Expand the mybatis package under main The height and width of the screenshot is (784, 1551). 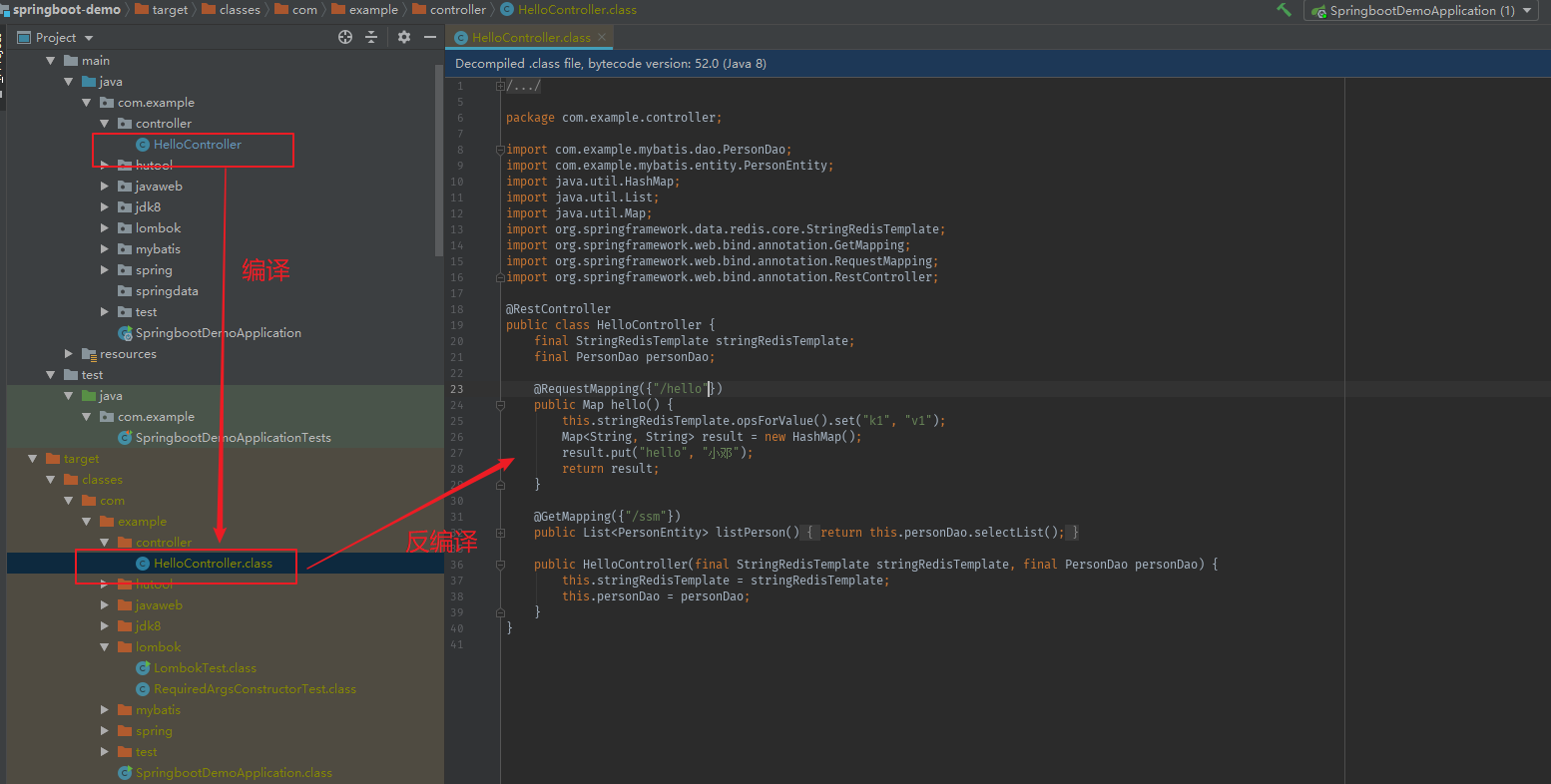(105, 249)
